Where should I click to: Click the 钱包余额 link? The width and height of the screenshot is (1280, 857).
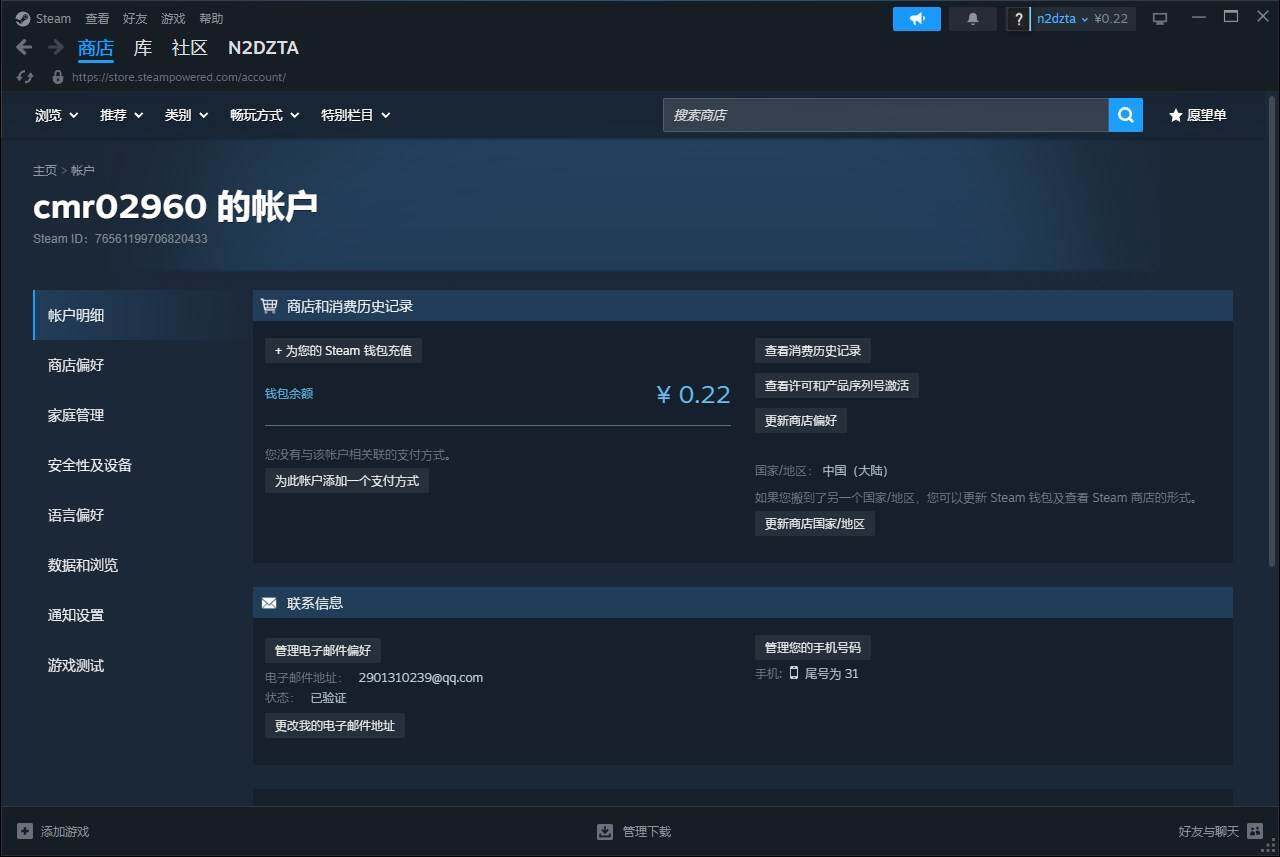(x=289, y=394)
